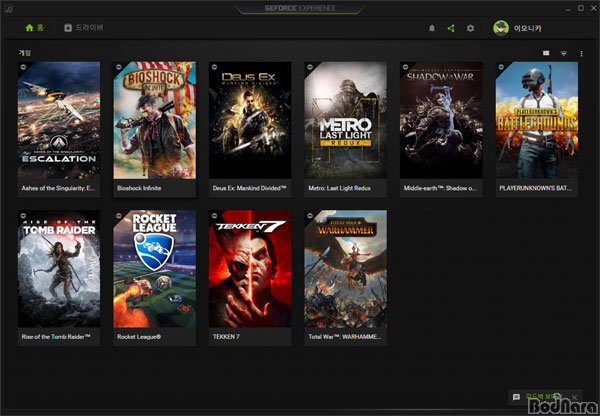Click status badge on Metro Last Light card
The height and width of the screenshot is (416, 600).
(x=310, y=67)
